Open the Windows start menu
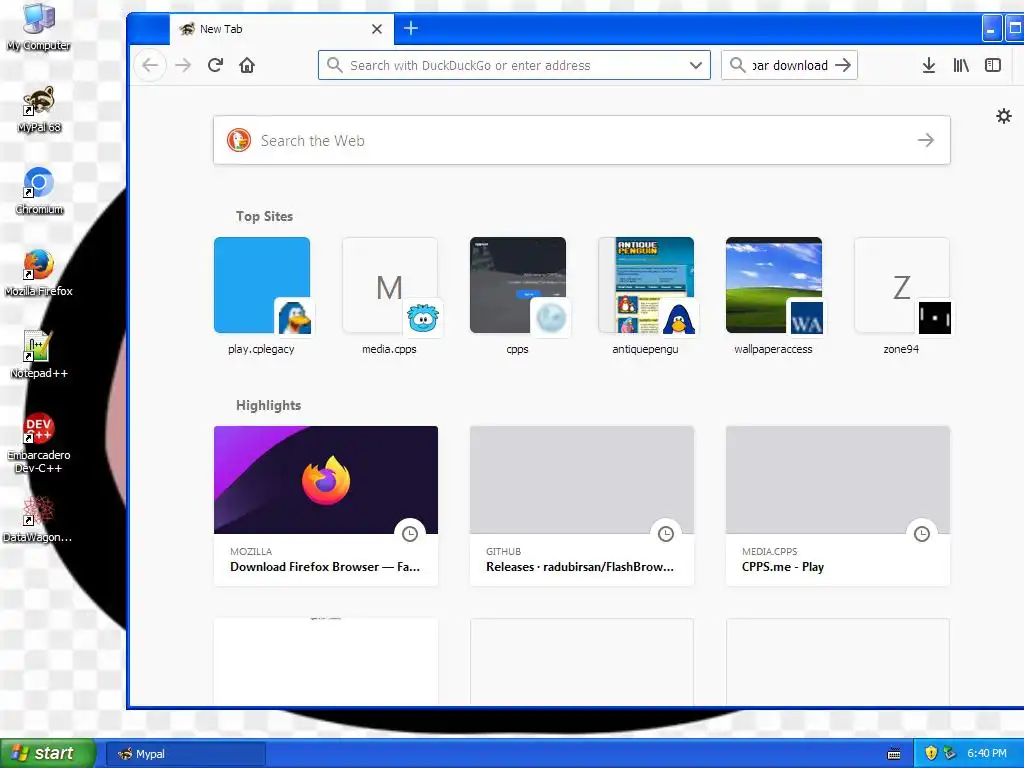This screenshot has width=1024, height=768. click(x=48, y=754)
